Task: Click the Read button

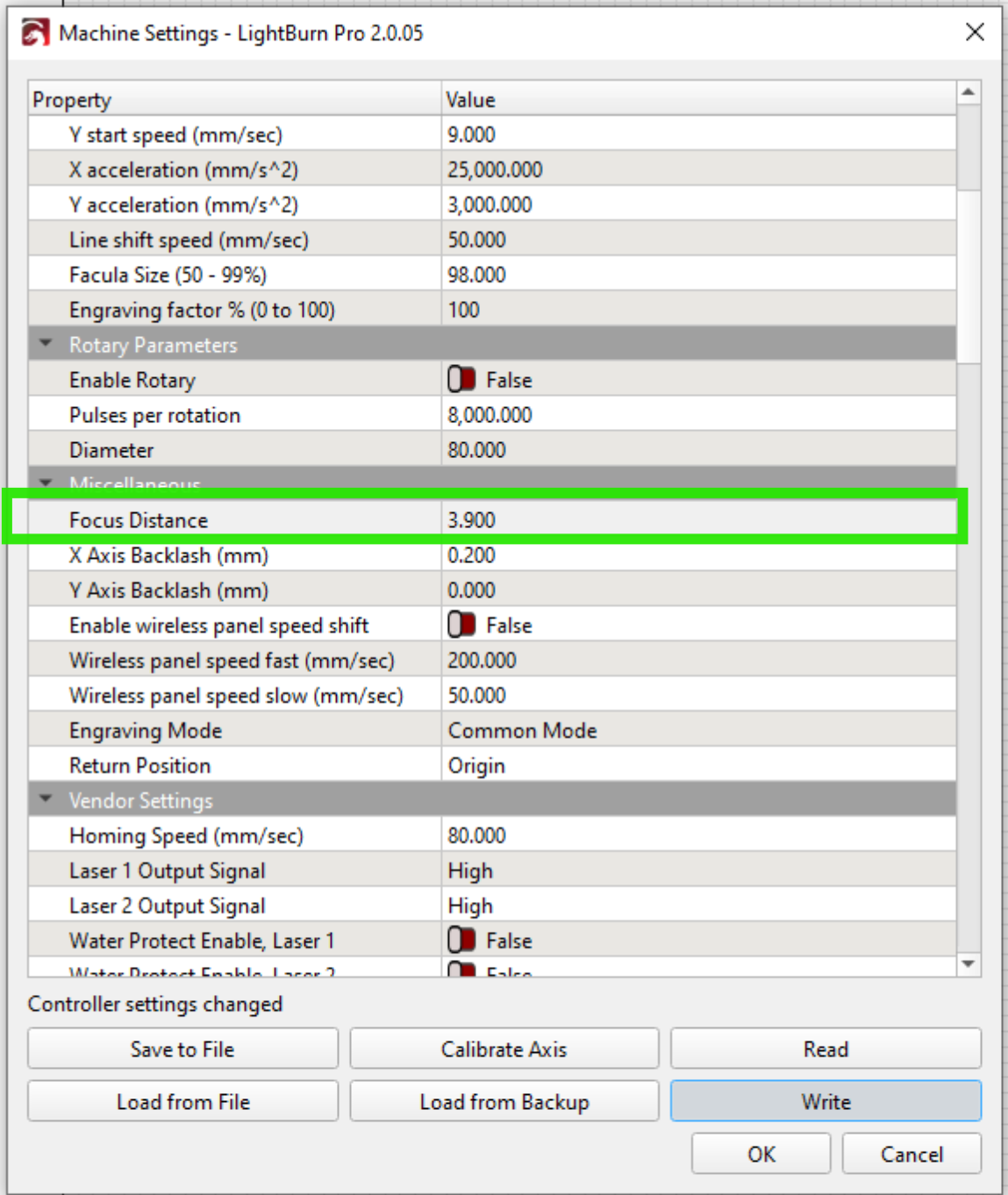Action: pyautogui.click(x=825, y=1049)
